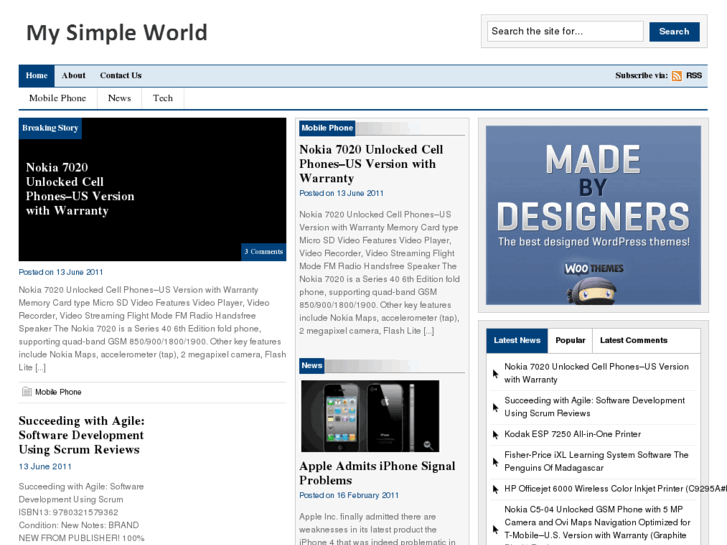
Task: Click the Made By Designers WooThemes banner
Action: click(x=593, y=215)
